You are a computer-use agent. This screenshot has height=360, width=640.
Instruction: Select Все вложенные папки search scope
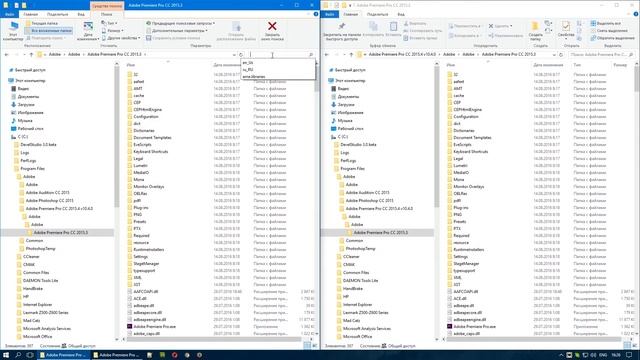click(49, 31)
